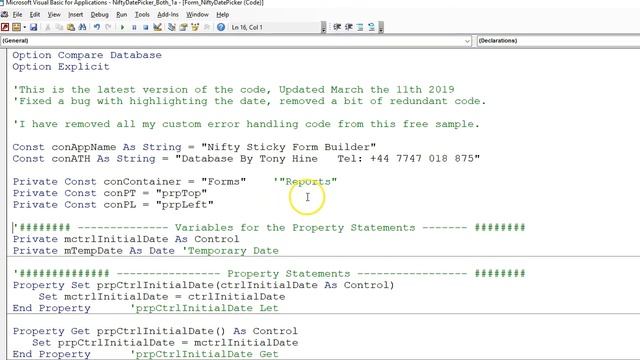The image size is (640, 360).
Task: Click the 'Const conATH As String' line
Action: (246, 158)
